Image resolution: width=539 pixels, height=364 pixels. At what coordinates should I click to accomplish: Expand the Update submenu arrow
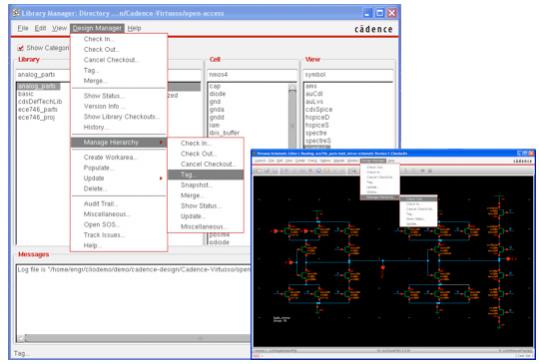pyautogui.click(x=161, y=178)
